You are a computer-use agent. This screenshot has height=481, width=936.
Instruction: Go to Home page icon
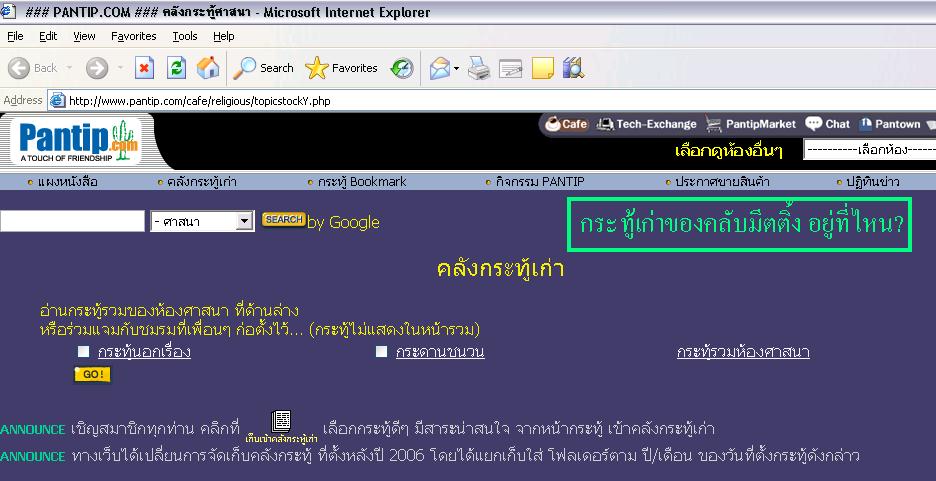pyautogui.click(x=208, y=68)
